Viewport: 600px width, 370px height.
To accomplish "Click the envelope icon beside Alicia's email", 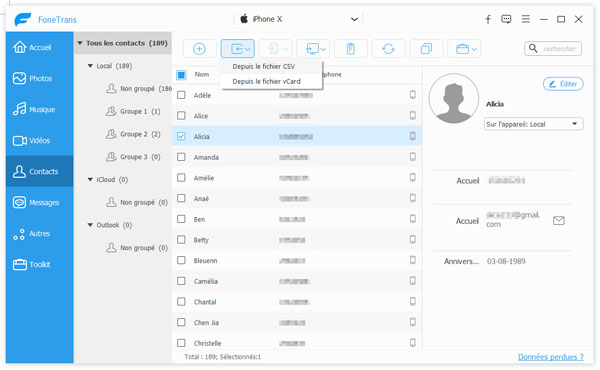I will coord(559,220).
